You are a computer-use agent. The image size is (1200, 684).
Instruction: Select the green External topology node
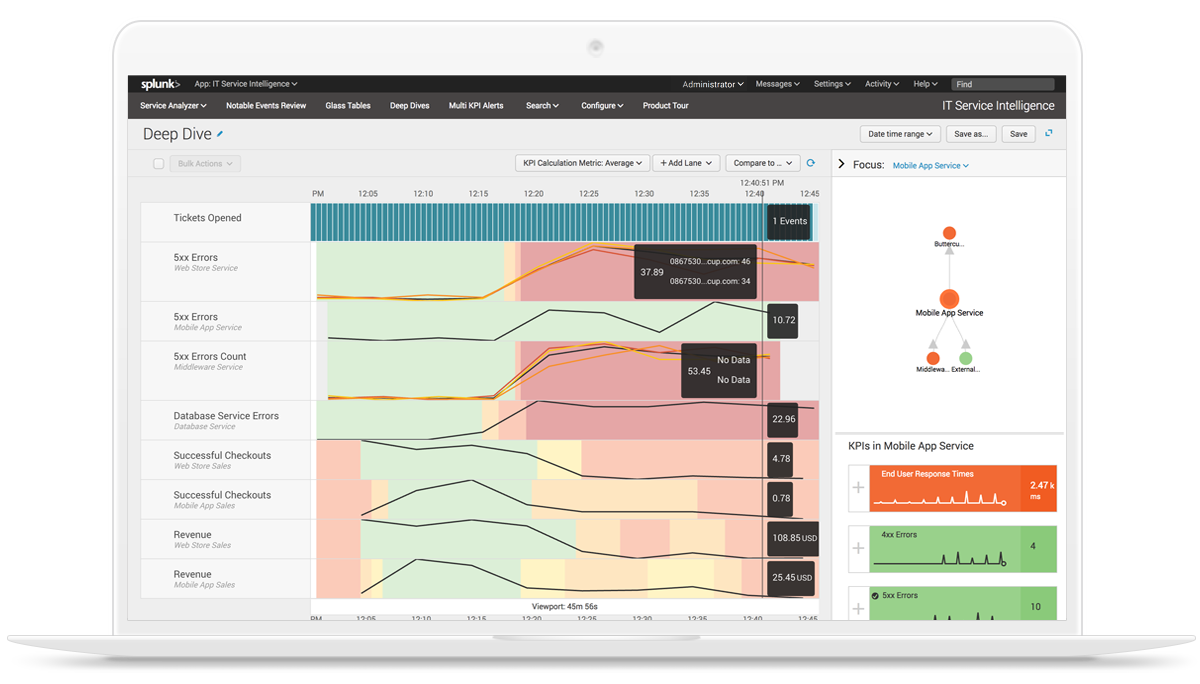(965, 358)
